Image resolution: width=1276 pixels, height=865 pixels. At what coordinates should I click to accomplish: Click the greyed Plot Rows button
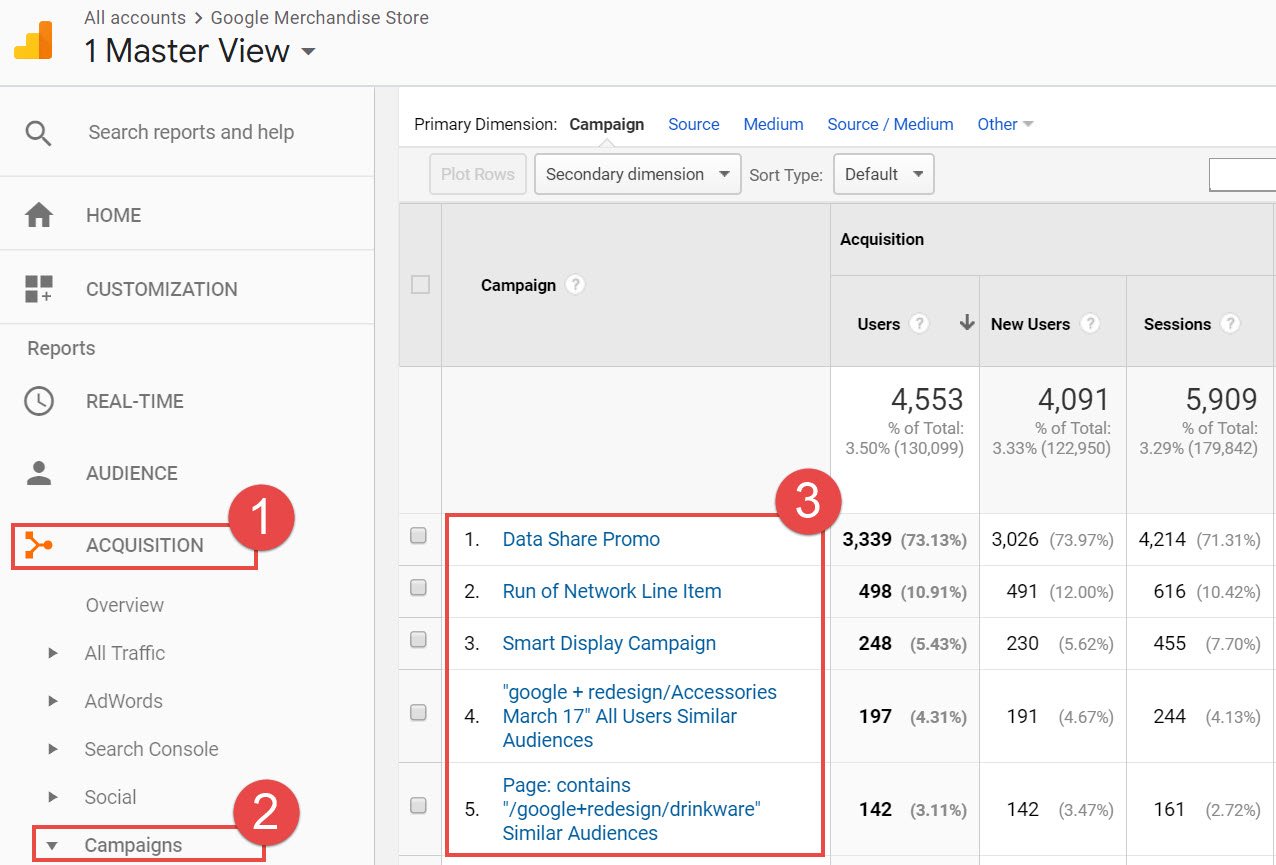tap(477, 174)
